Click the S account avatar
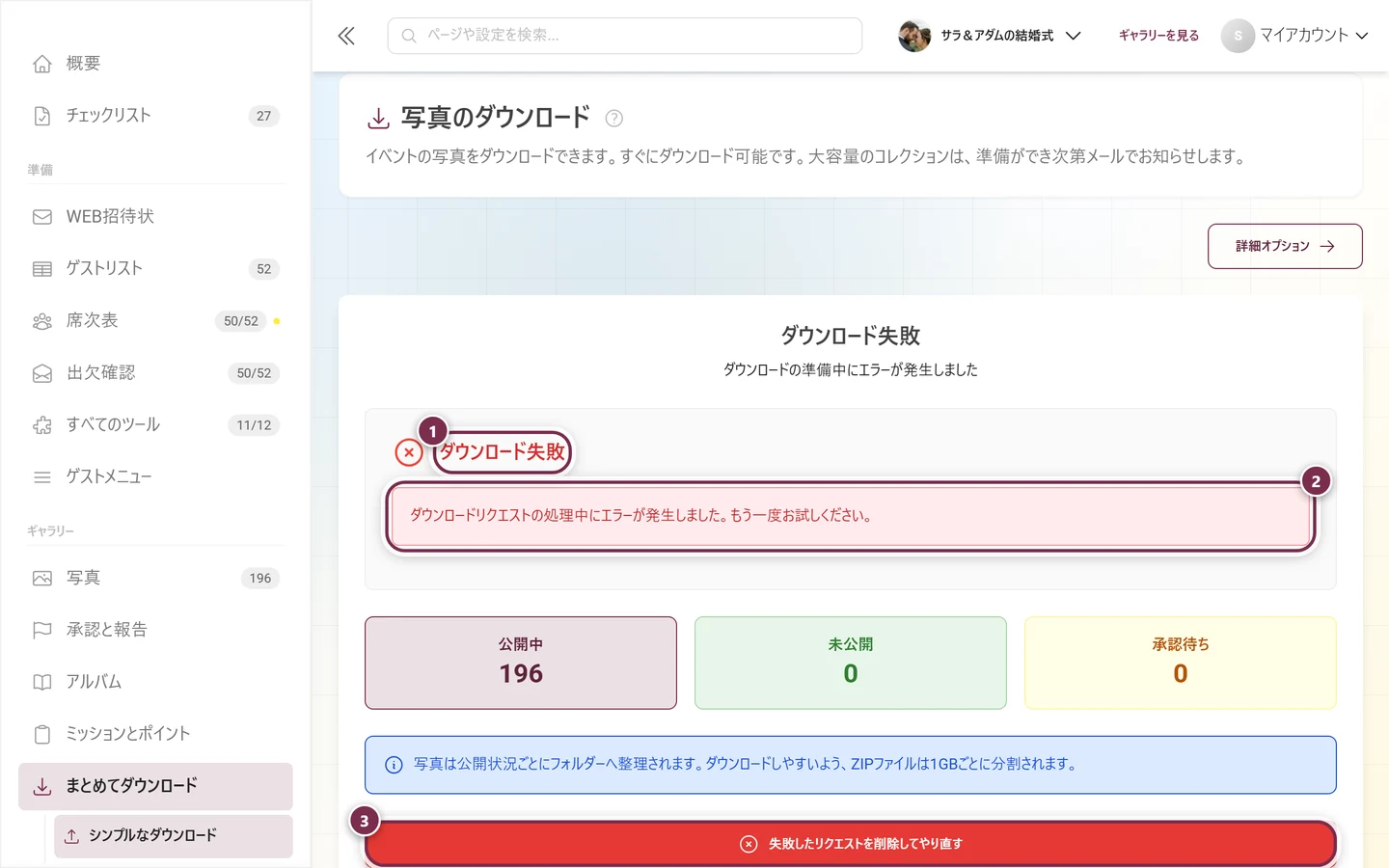This screenshot has width=1389, height=868. point(1238,36)
